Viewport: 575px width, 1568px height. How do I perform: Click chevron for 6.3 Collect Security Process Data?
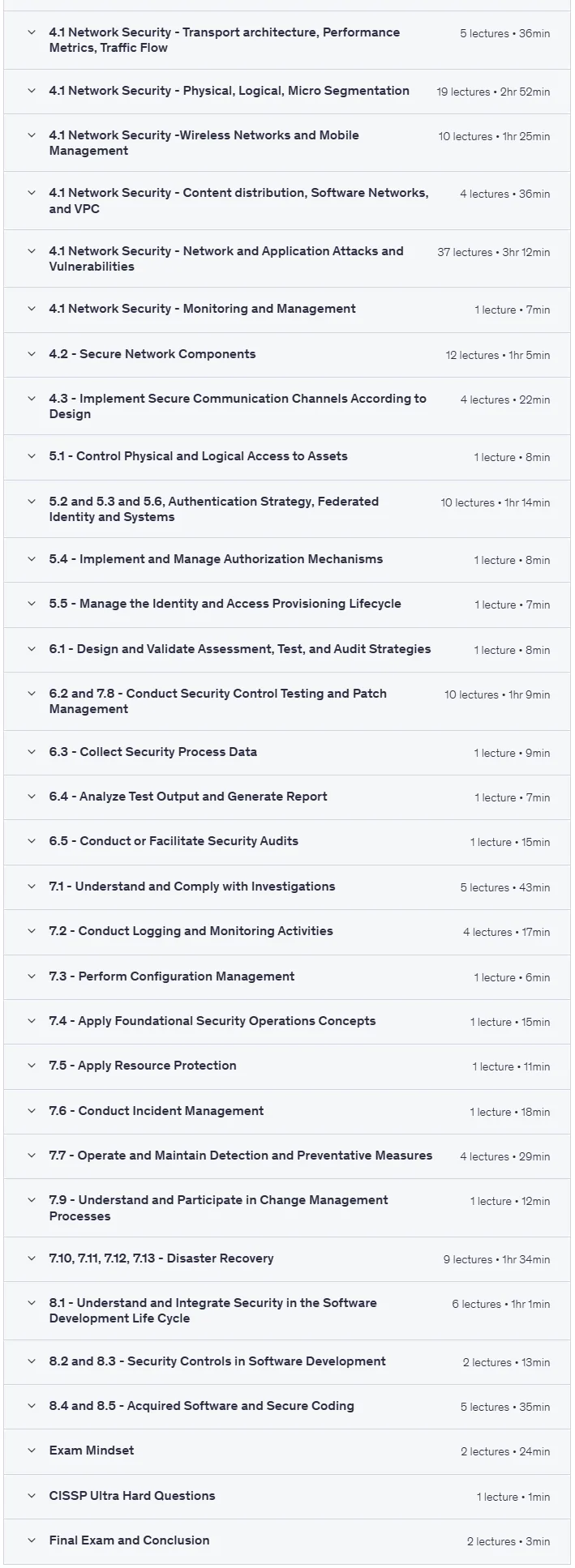pyautogui.click(x=32, y=752)
